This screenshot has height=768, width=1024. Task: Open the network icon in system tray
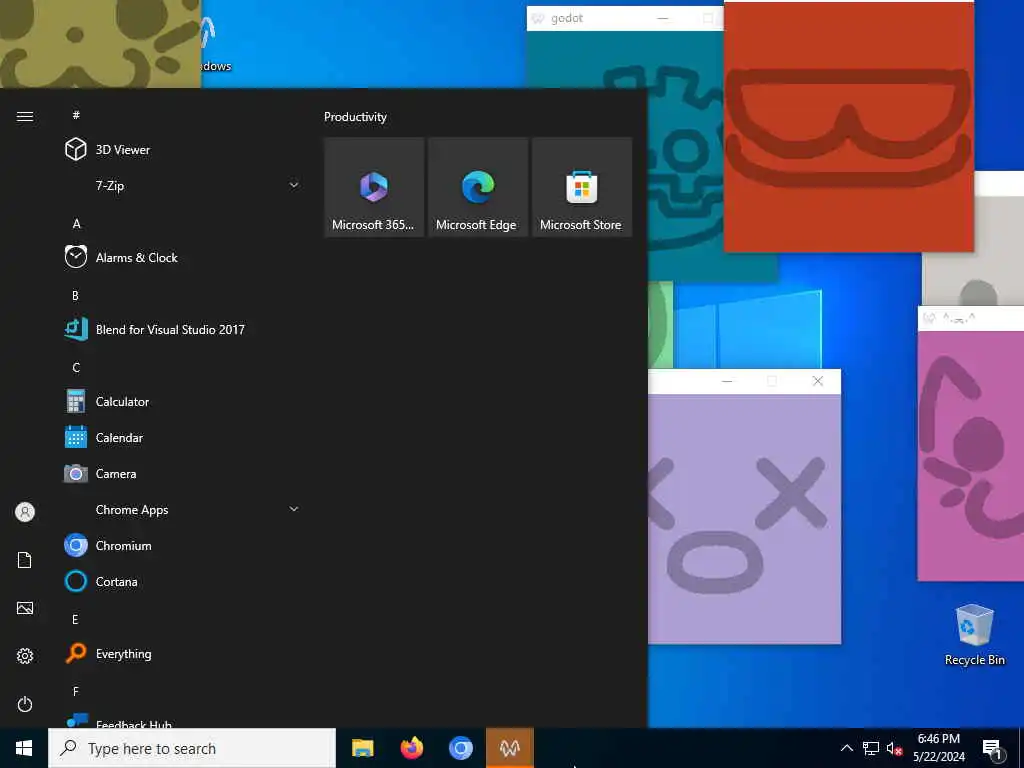(871, 748)
